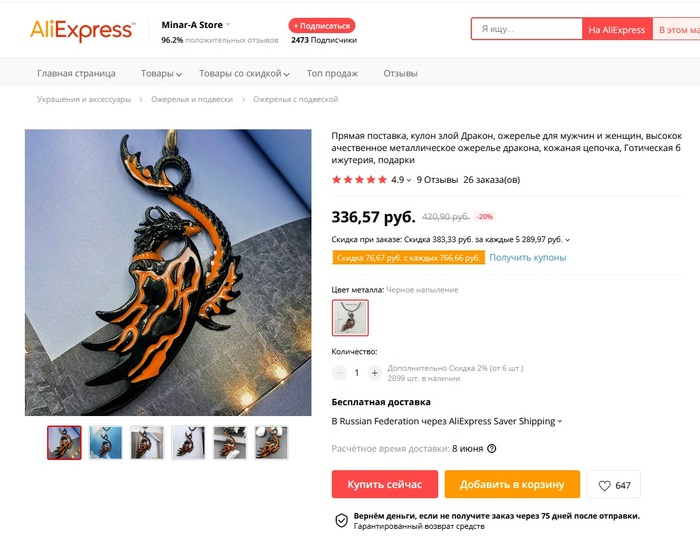Select the Черное напыление metal color swatch
Screen dimensions: 700x546
point(350,317)
